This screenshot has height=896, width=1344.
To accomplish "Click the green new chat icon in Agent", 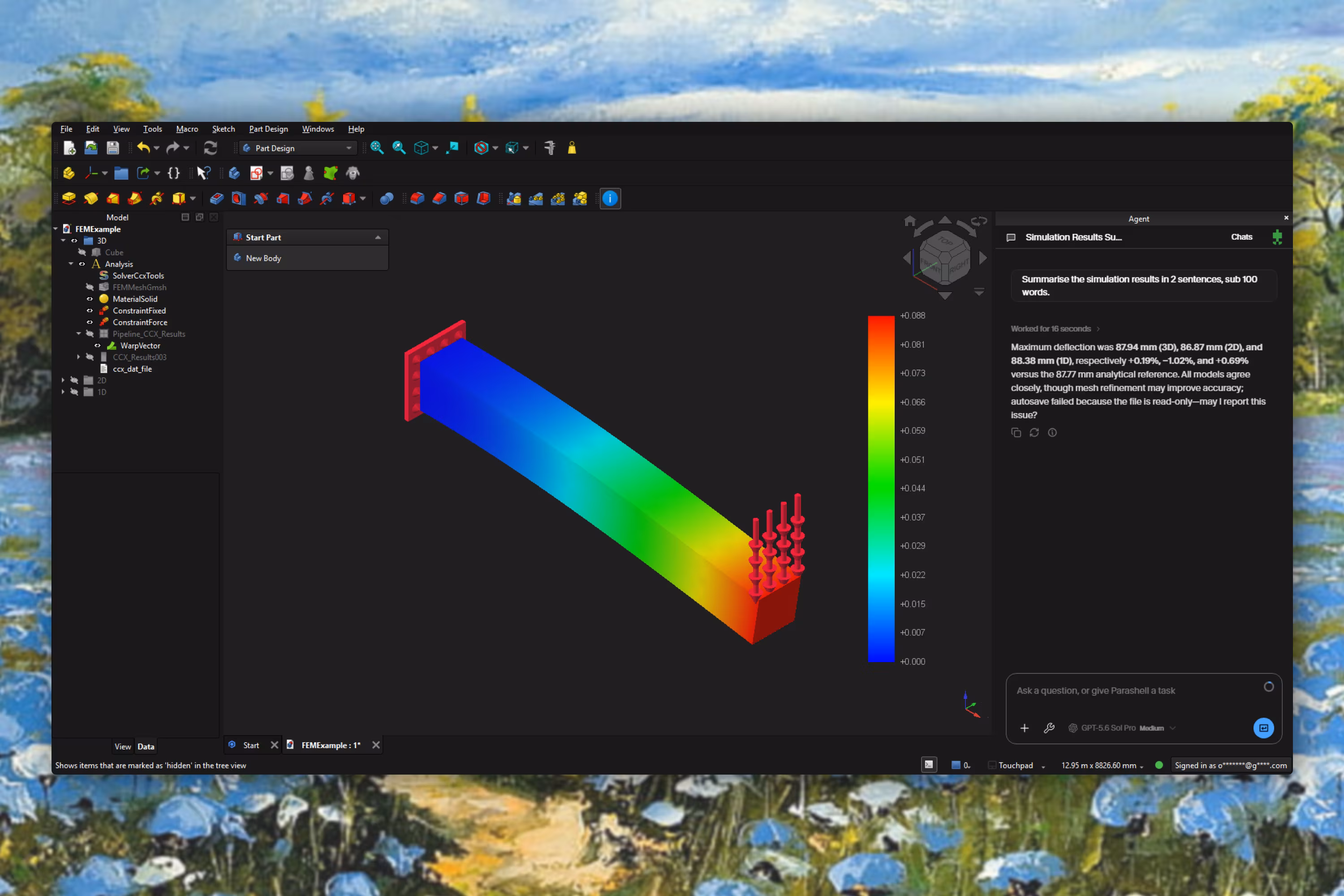I will click(x=1277, y=237).
